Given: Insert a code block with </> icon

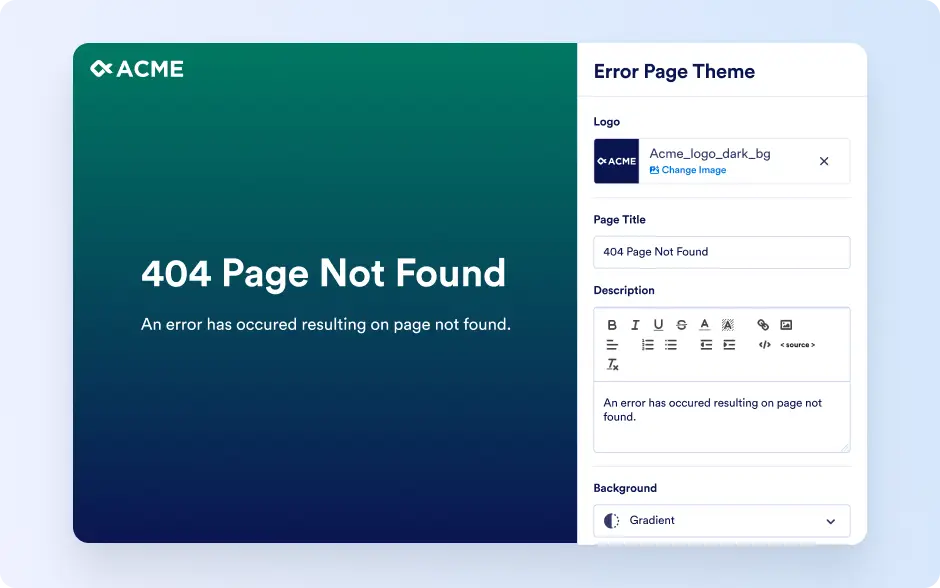Looking at the screenshot, I should (x=764, y=345).
